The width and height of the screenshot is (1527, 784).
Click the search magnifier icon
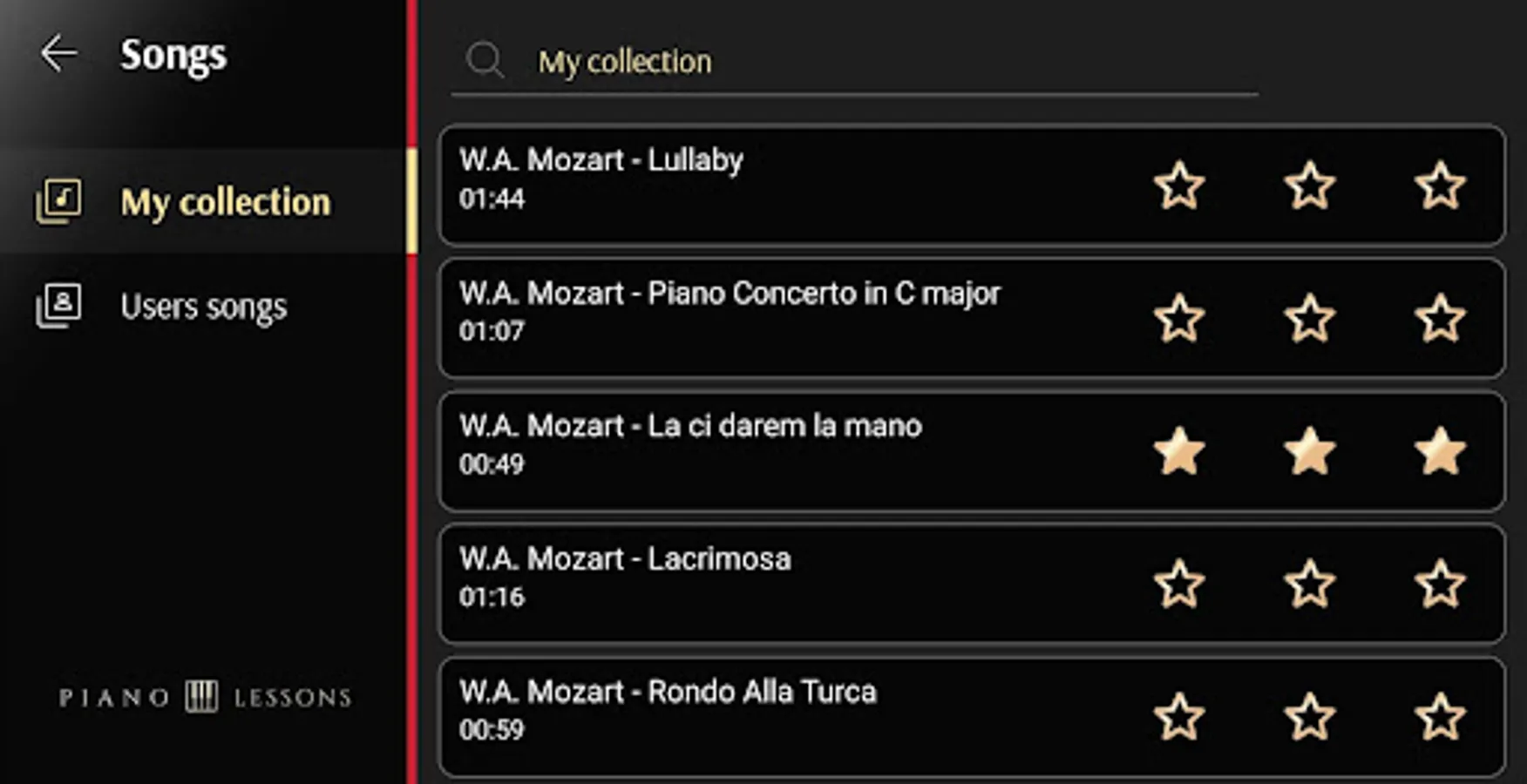coord(485,61)
